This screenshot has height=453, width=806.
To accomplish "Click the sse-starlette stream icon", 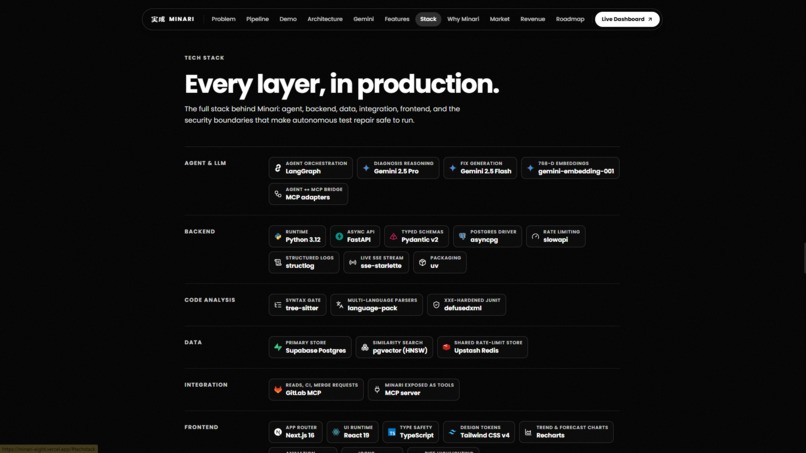I will pos(353,262).
